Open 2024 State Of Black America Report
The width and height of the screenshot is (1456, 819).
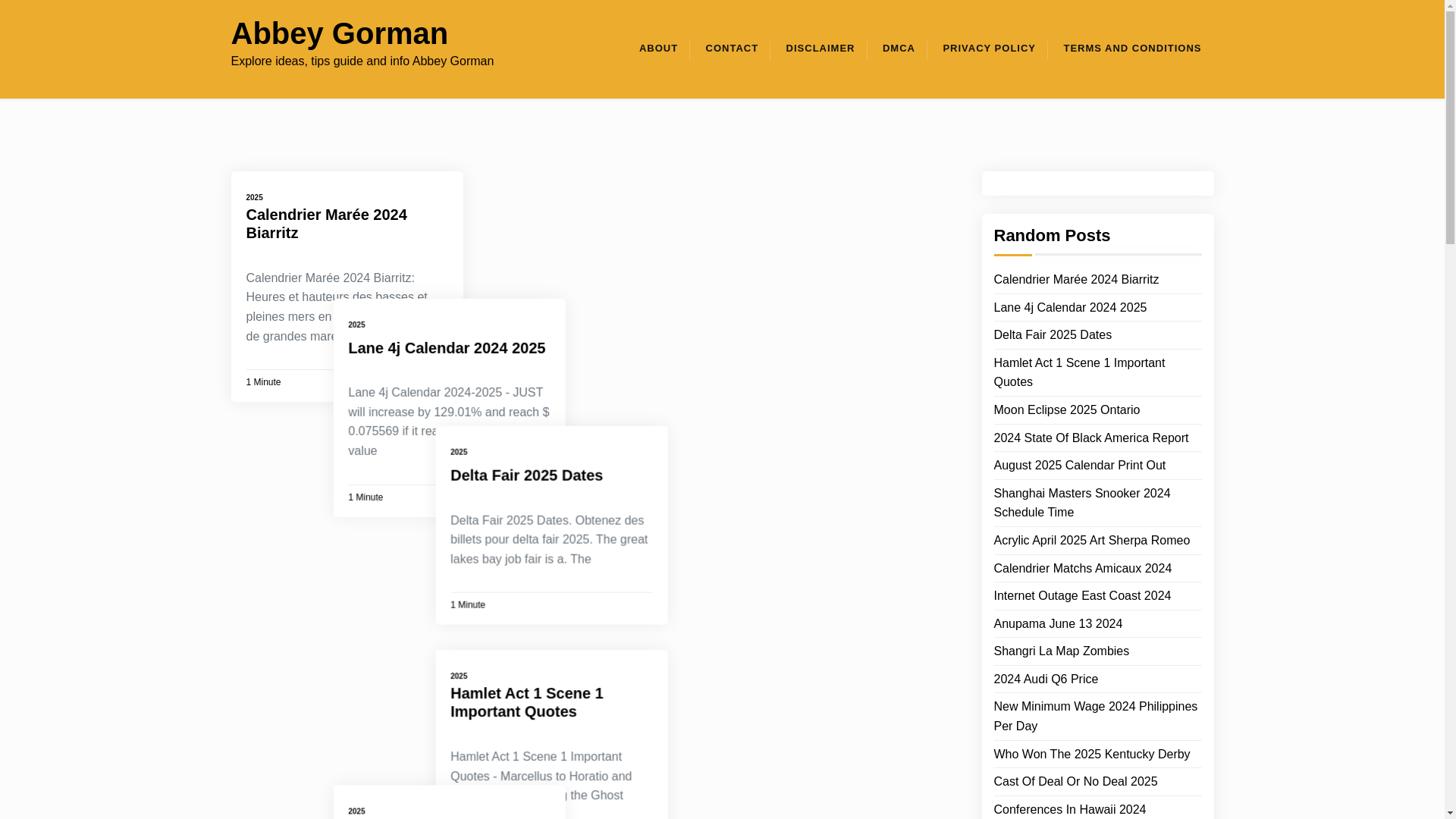[x=1090, y=438]
